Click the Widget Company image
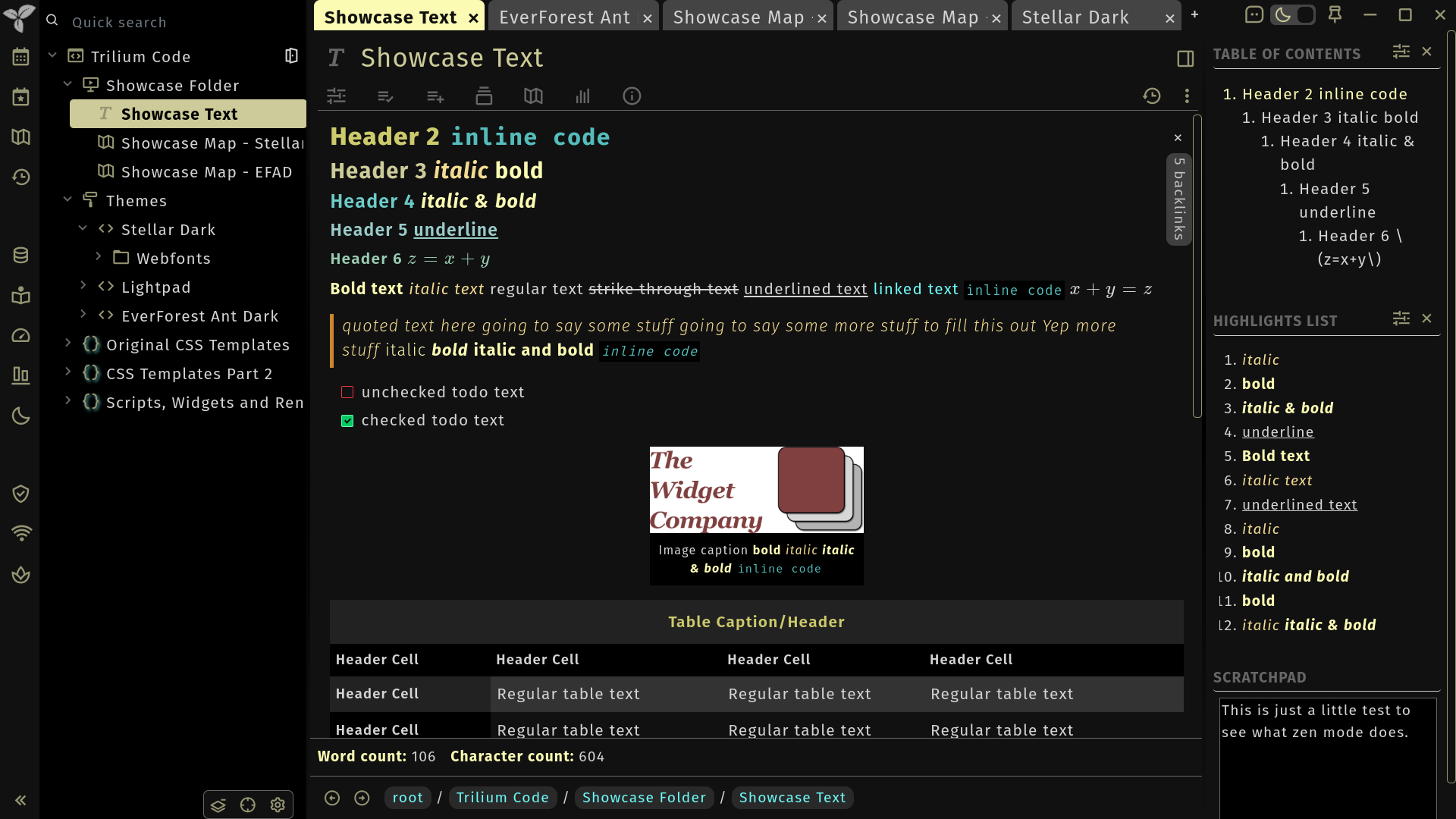 [756, 490]
